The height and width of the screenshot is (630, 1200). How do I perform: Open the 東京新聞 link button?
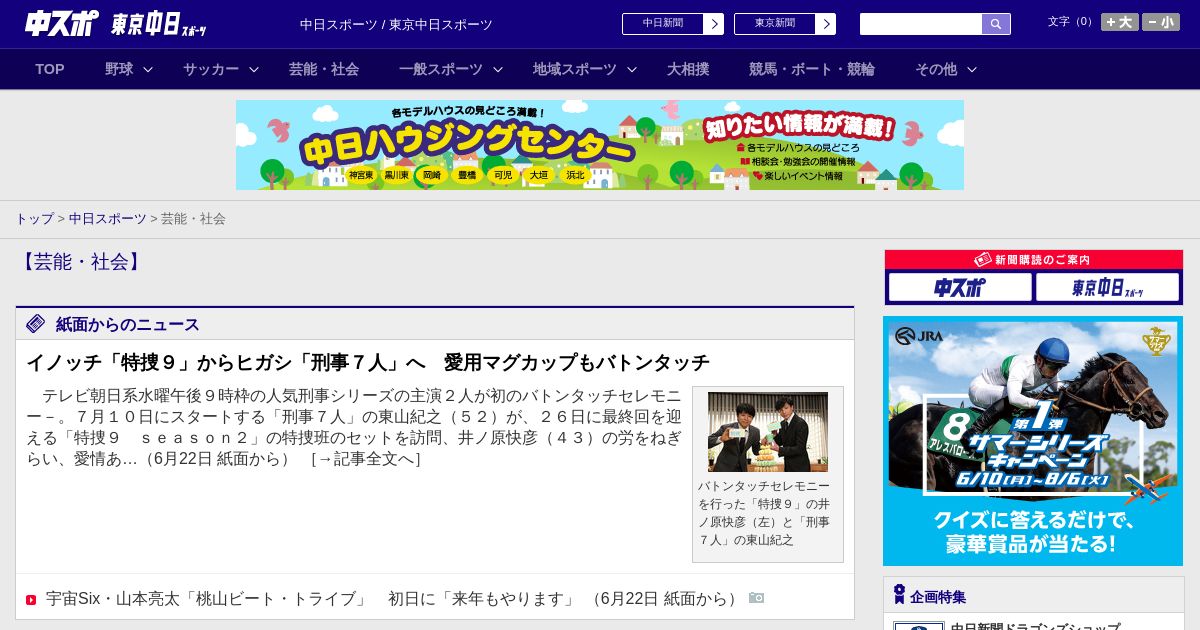(775, 24)
